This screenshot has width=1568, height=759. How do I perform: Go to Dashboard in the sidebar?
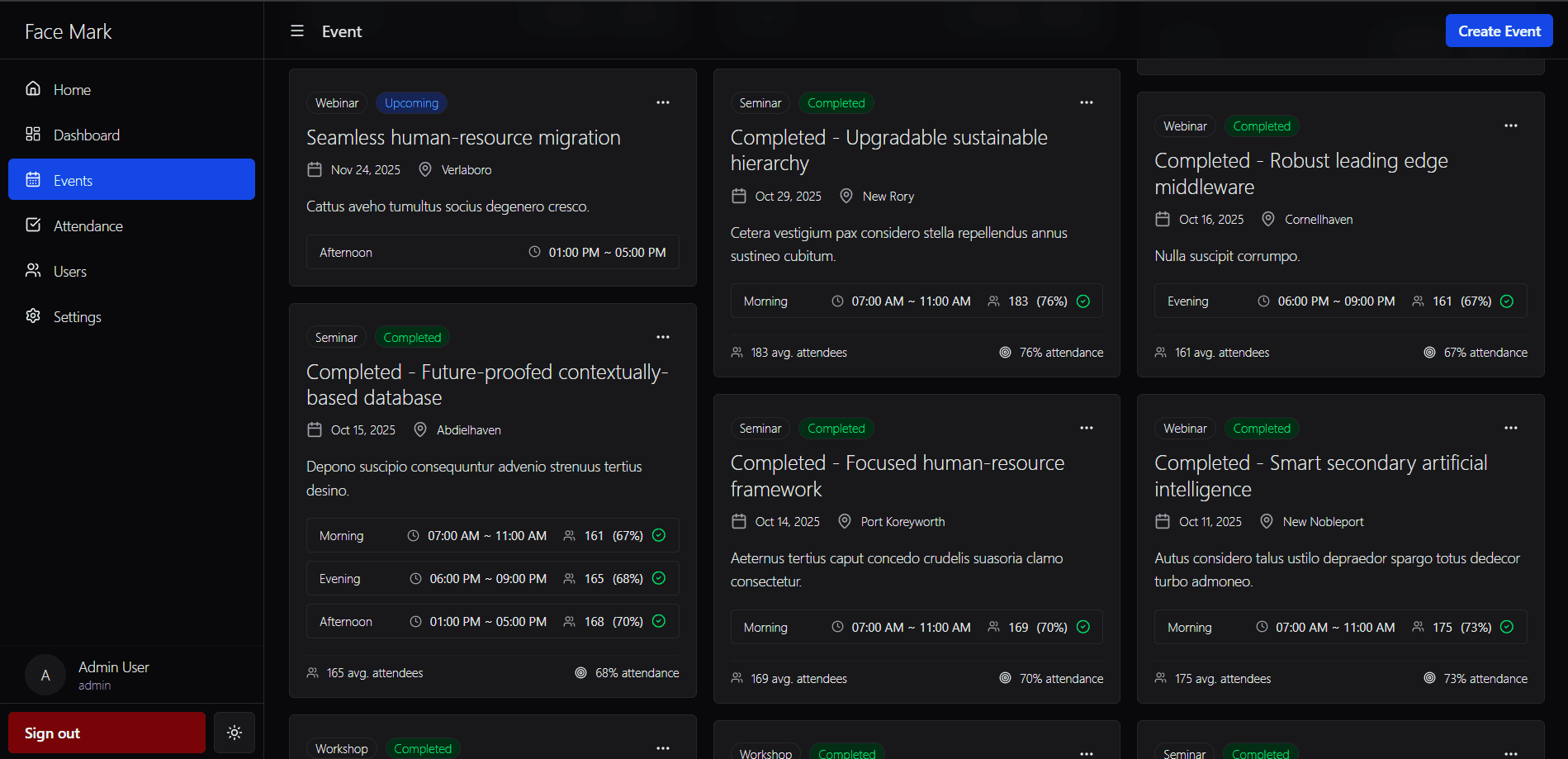86,135
